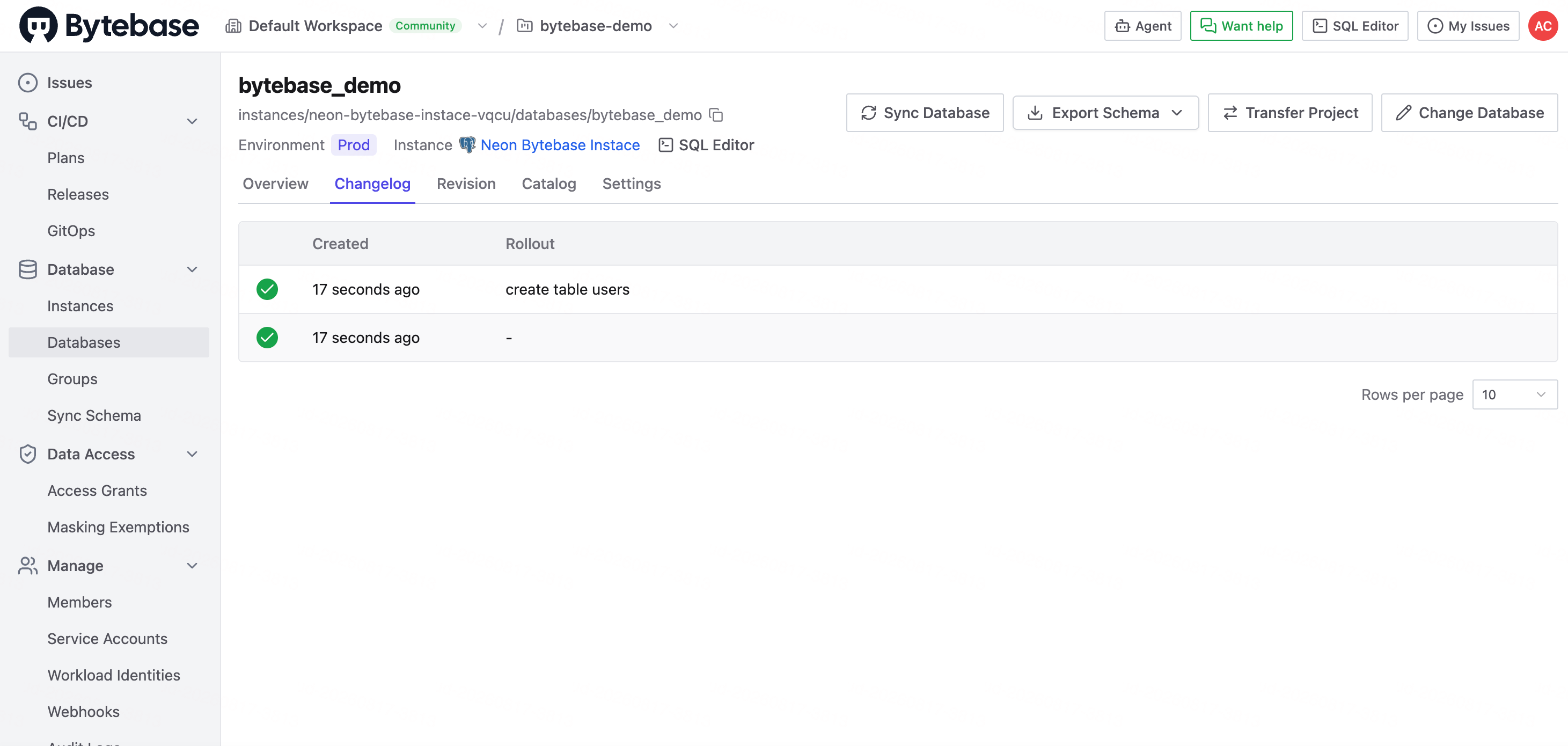
Task: Click the terminal icon beside Instance link
Action: (x=666, y=145)
